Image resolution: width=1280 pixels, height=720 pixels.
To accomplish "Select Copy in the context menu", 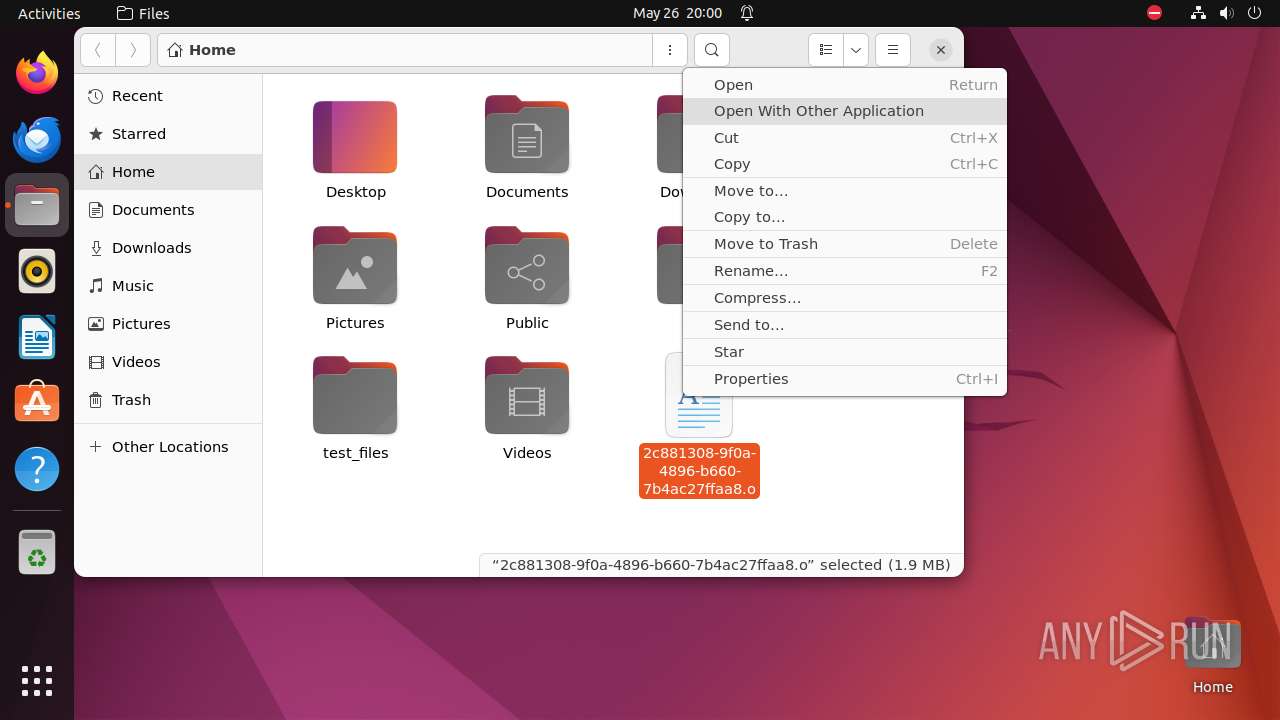I will (x=845, y=164).
